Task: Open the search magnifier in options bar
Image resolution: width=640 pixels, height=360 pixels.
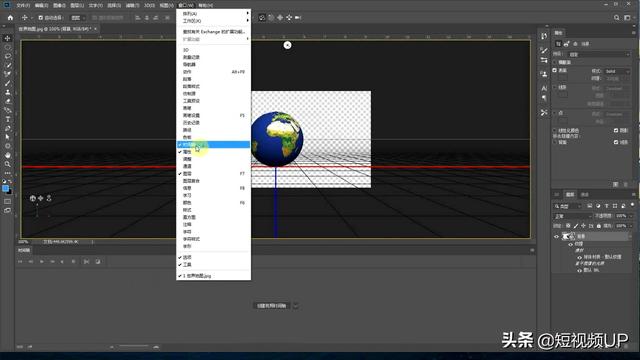Action: (616, 18)
